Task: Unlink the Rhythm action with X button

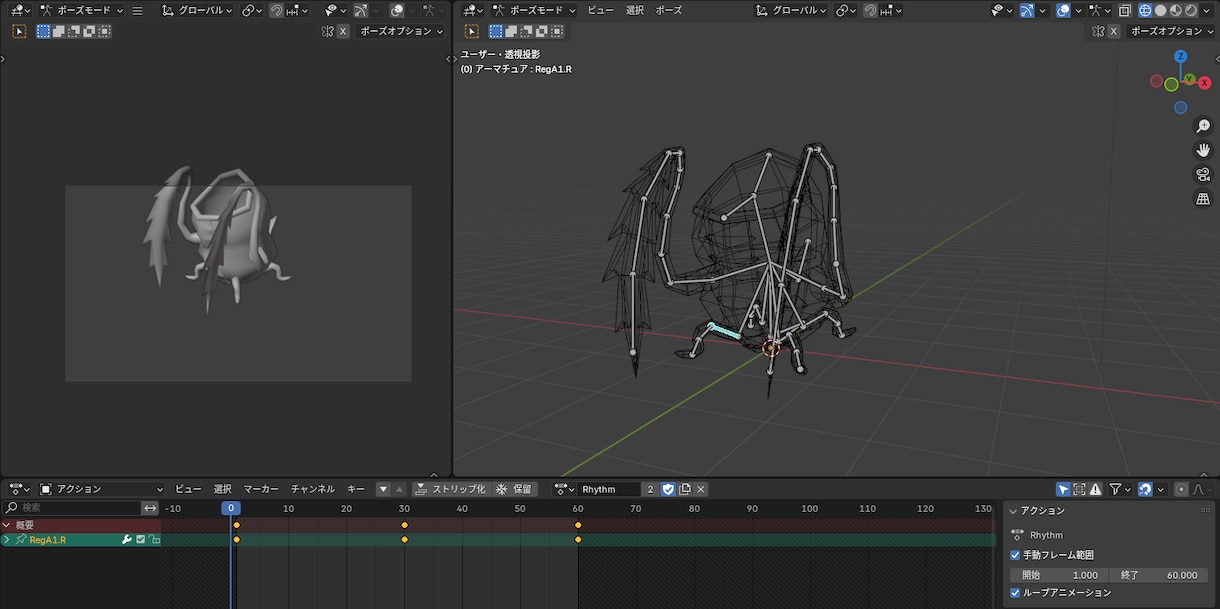Action: pyautogui.click(x=701, y=489)
